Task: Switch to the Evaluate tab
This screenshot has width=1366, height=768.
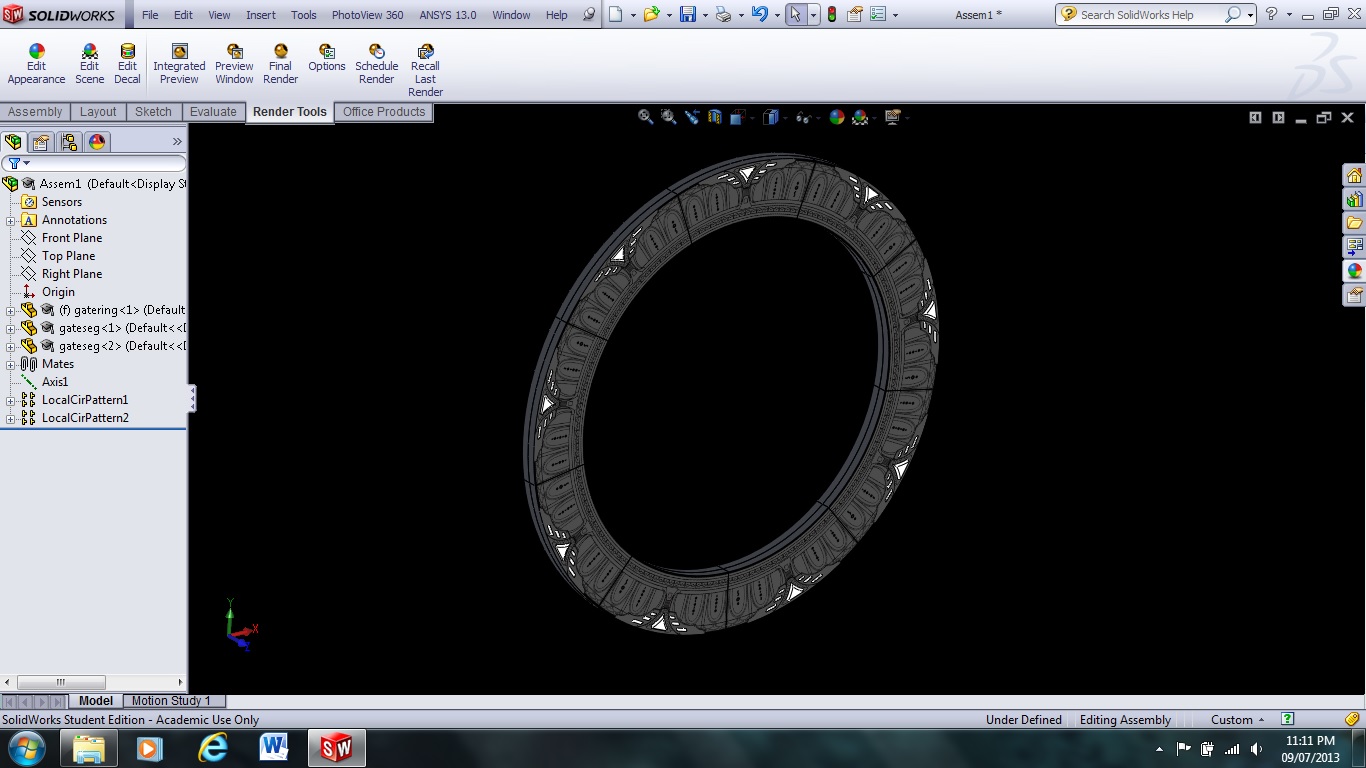Action: click(x=213, y=112)
